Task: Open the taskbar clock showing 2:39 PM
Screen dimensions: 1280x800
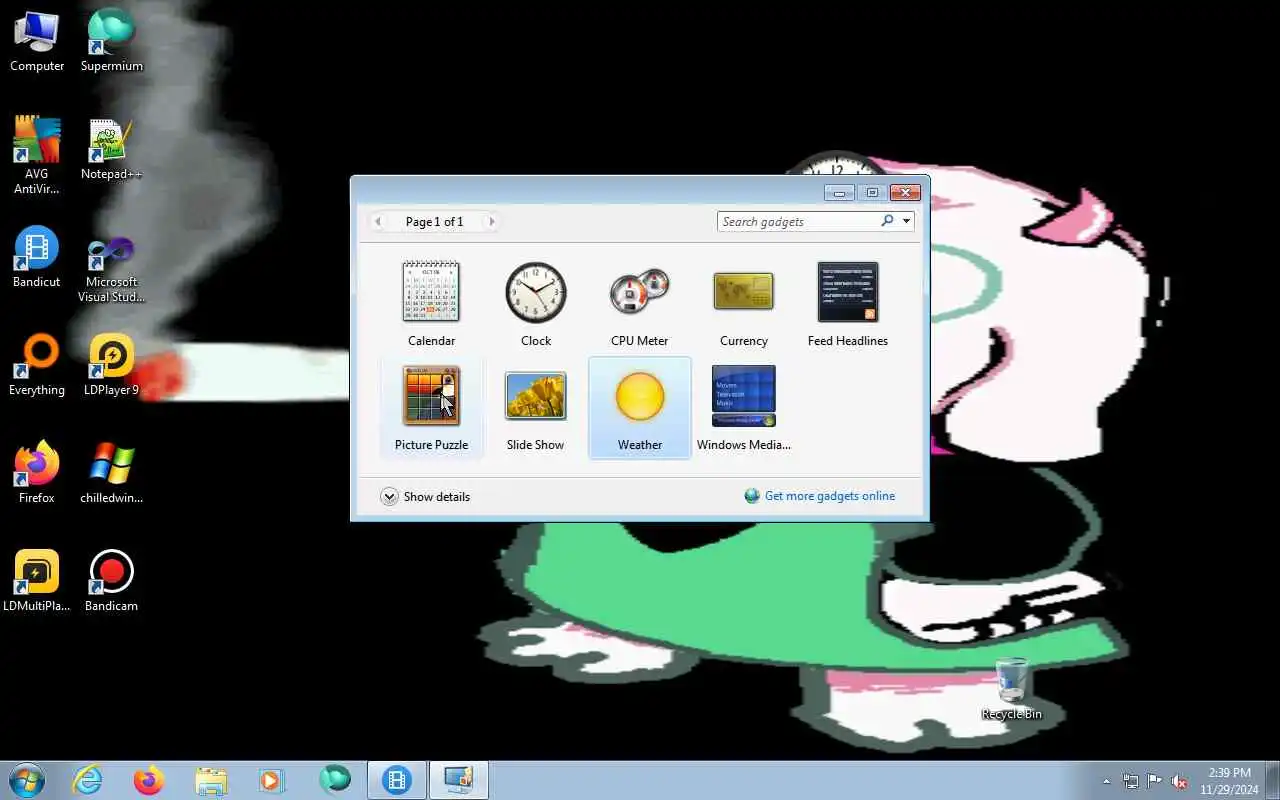Action: point(1229,781)
